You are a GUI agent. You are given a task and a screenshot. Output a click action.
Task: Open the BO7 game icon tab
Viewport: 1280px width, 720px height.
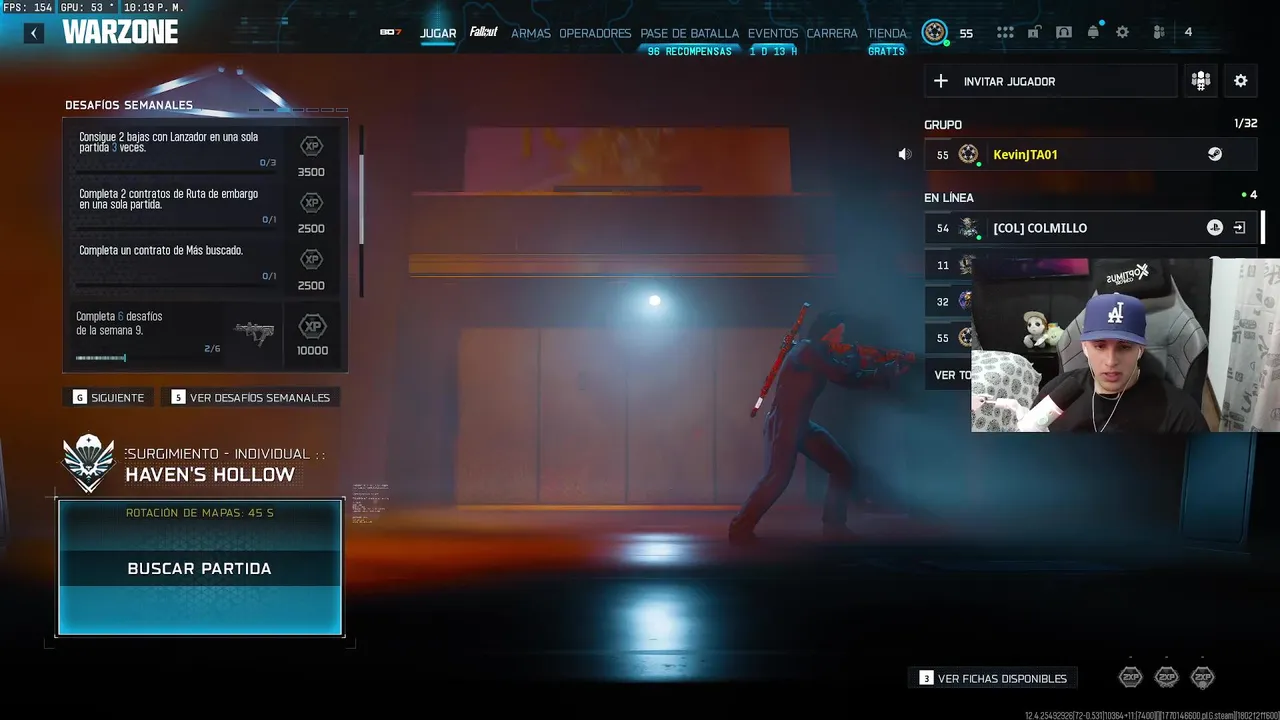[x=390, y=33]
